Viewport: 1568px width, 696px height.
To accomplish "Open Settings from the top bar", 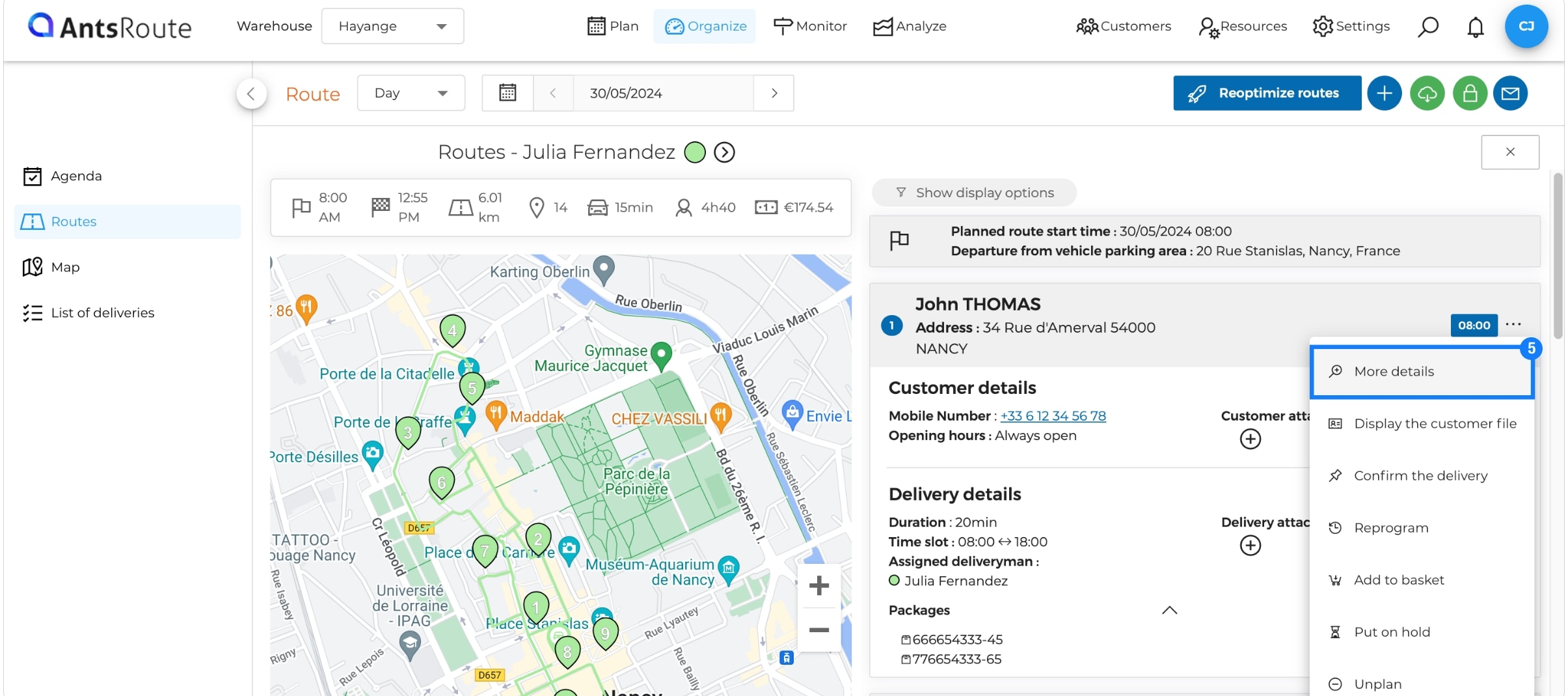I will [1351, 26].
